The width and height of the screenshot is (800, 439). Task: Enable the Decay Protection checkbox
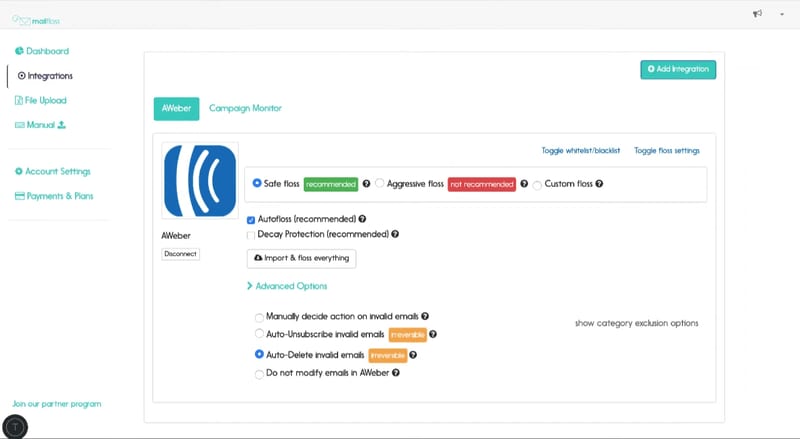(251, 235)
